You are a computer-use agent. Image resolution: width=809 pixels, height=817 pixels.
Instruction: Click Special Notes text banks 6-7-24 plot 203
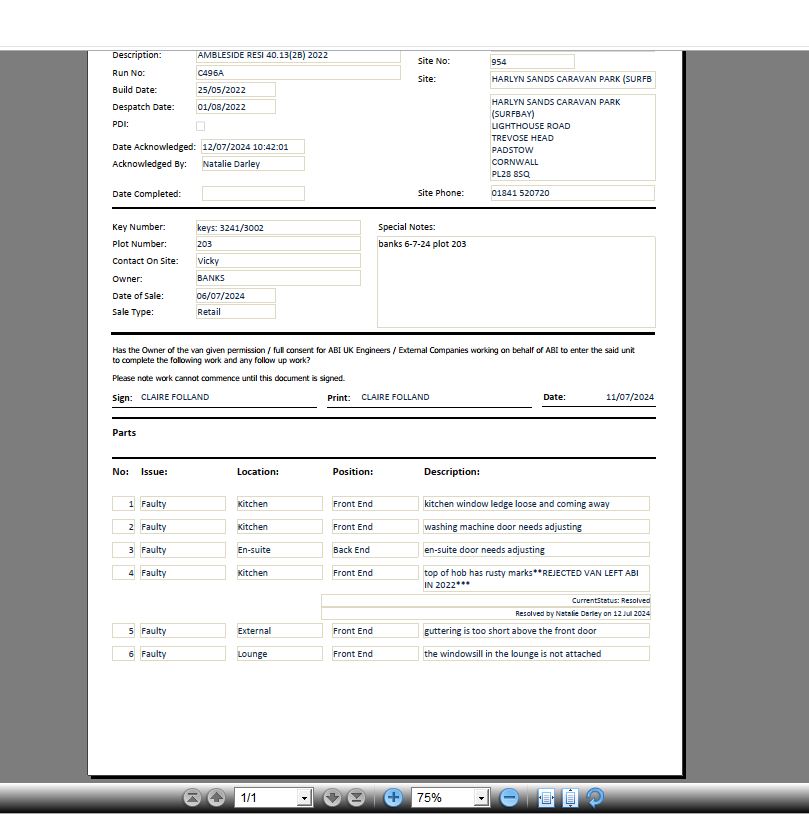tap(422, 244)
